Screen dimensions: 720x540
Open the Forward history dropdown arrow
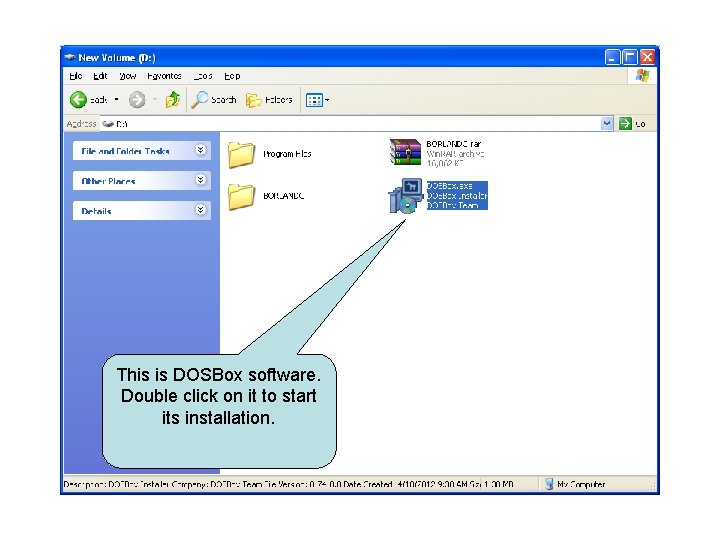click(x=155, y=99)
